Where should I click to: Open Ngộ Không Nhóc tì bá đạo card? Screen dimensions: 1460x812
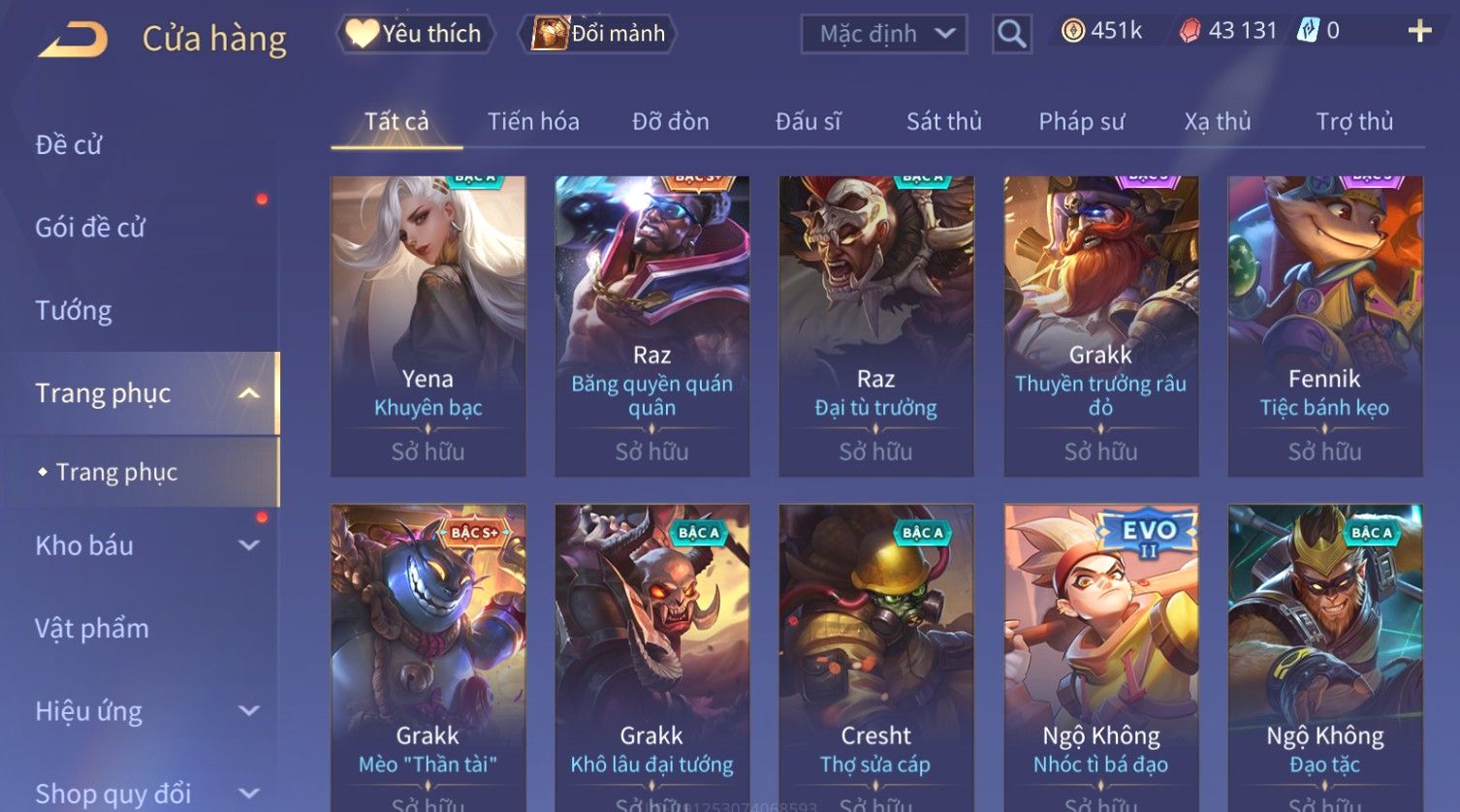pyautogui.click(x=1101, y=657)
